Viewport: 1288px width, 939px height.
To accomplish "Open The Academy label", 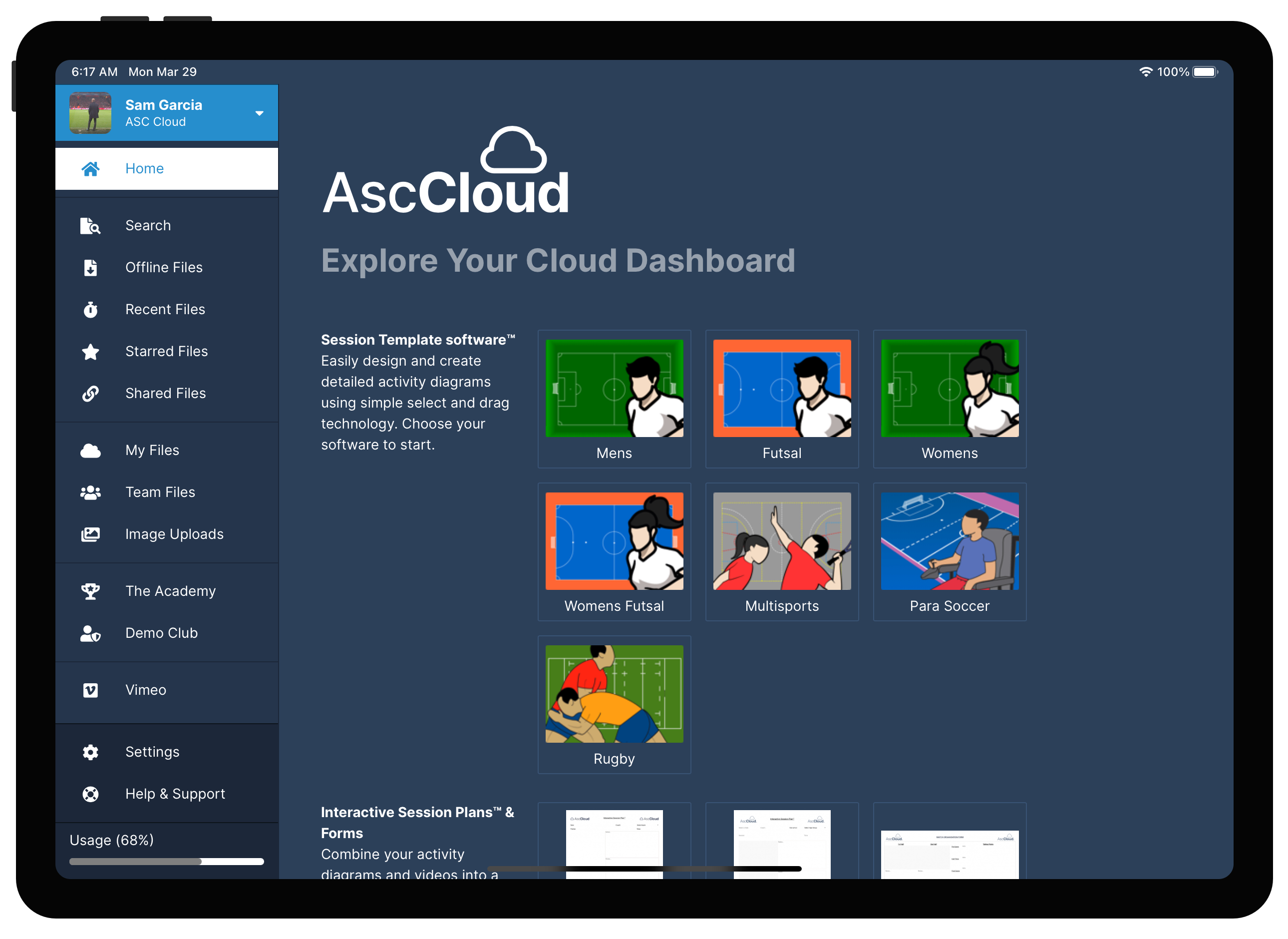I will (170, 592).
